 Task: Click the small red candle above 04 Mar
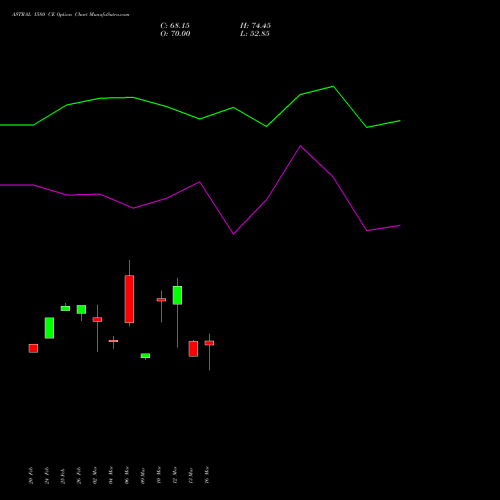(113, 341)
